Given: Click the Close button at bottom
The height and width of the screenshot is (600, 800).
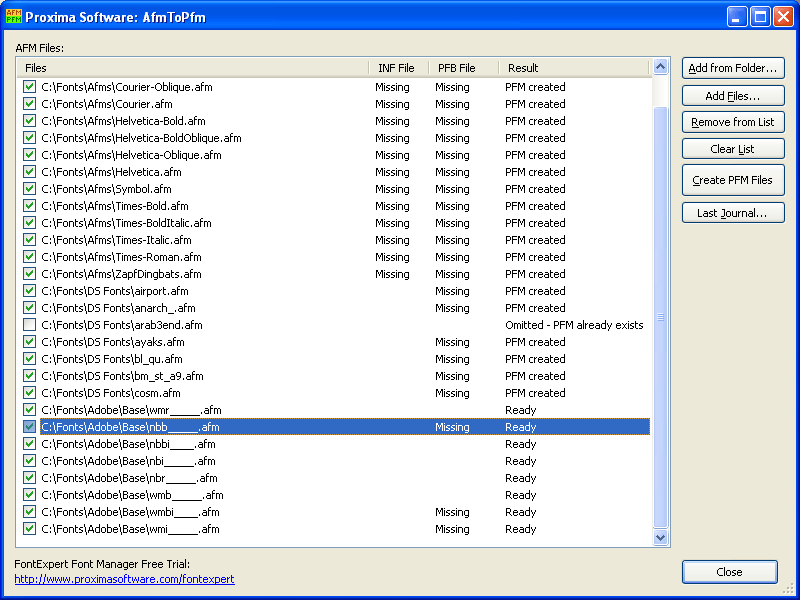Looking at the screenshot, I should tap(730, 572).
